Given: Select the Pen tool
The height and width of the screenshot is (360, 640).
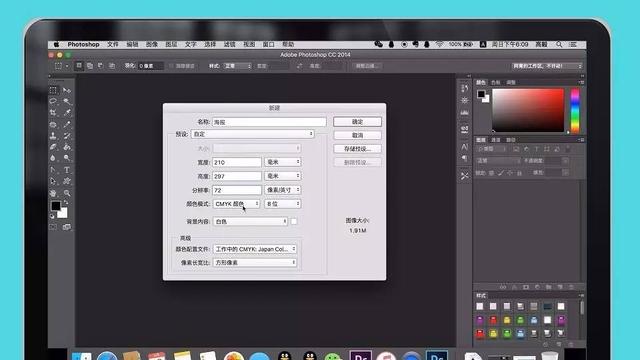Looking at the screenshot, I should [53, 169].
